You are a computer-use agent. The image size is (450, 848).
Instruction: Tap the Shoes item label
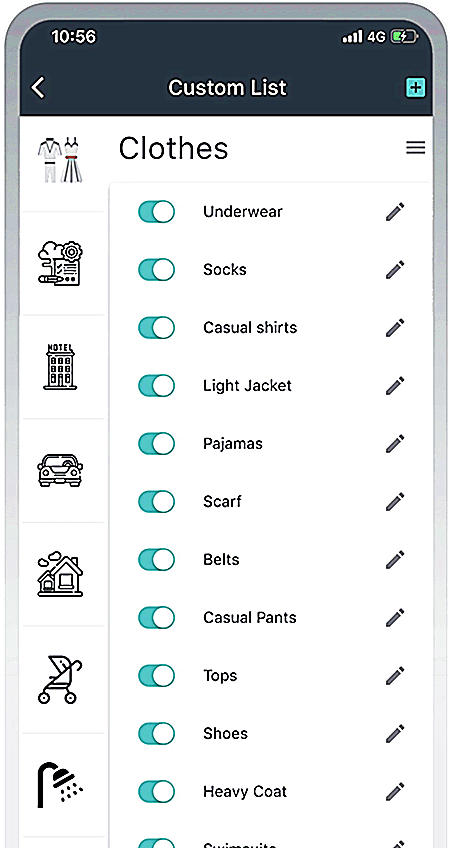pyautogui.click(x=225, y=734)
